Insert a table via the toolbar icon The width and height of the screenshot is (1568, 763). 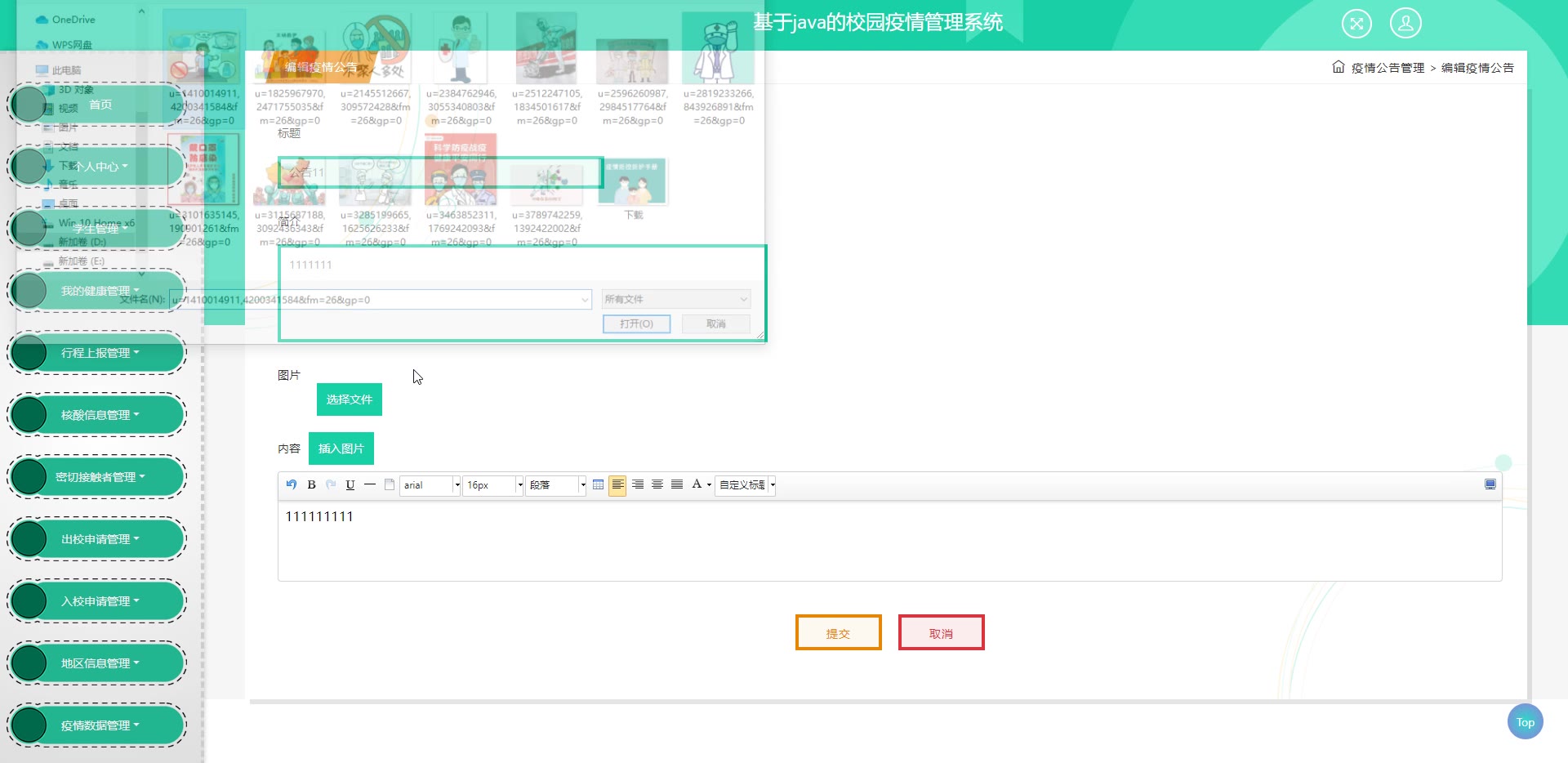[x=598, y=484]
